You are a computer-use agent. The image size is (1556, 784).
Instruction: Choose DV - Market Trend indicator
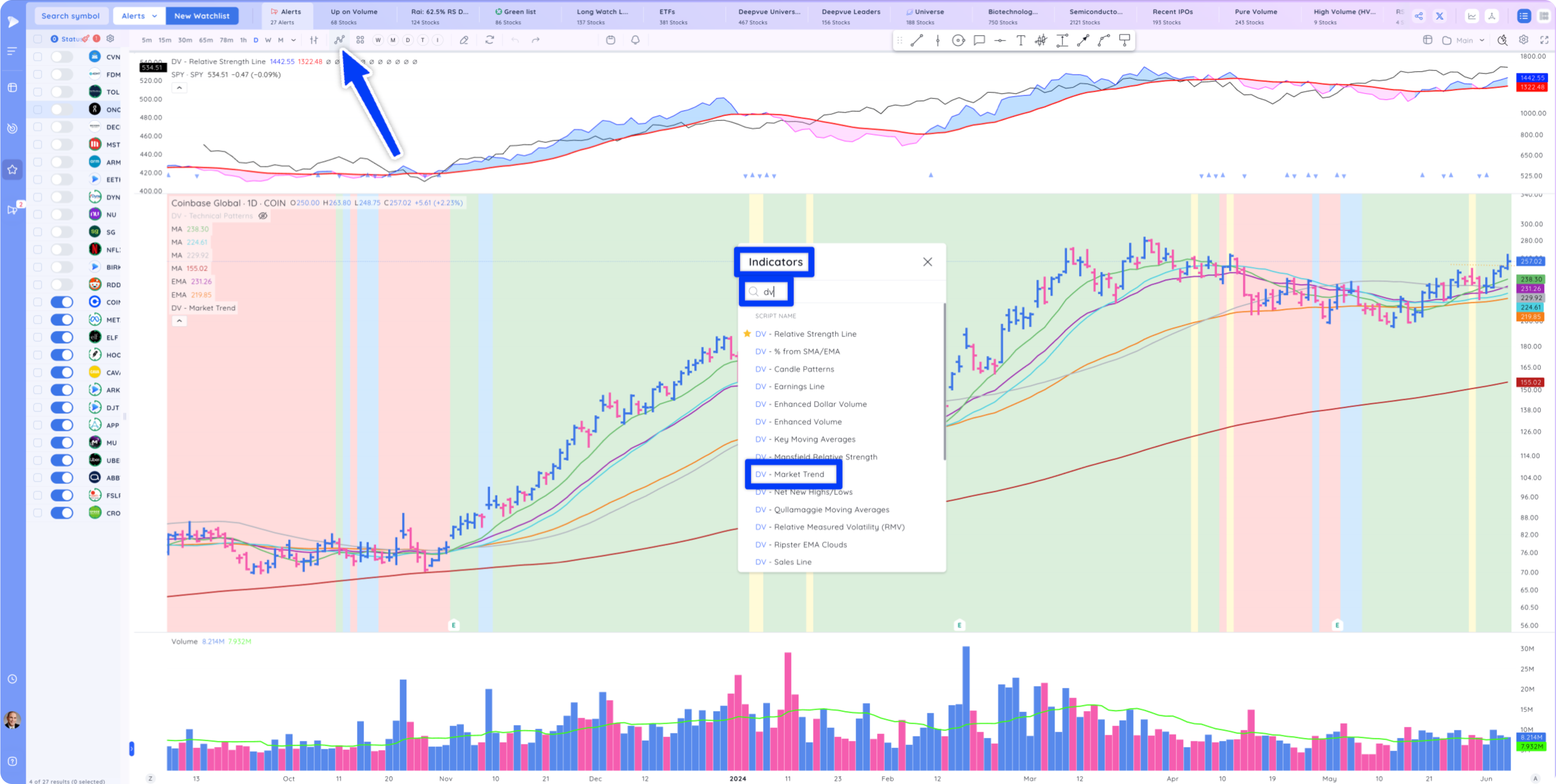[x=790, y=474]
